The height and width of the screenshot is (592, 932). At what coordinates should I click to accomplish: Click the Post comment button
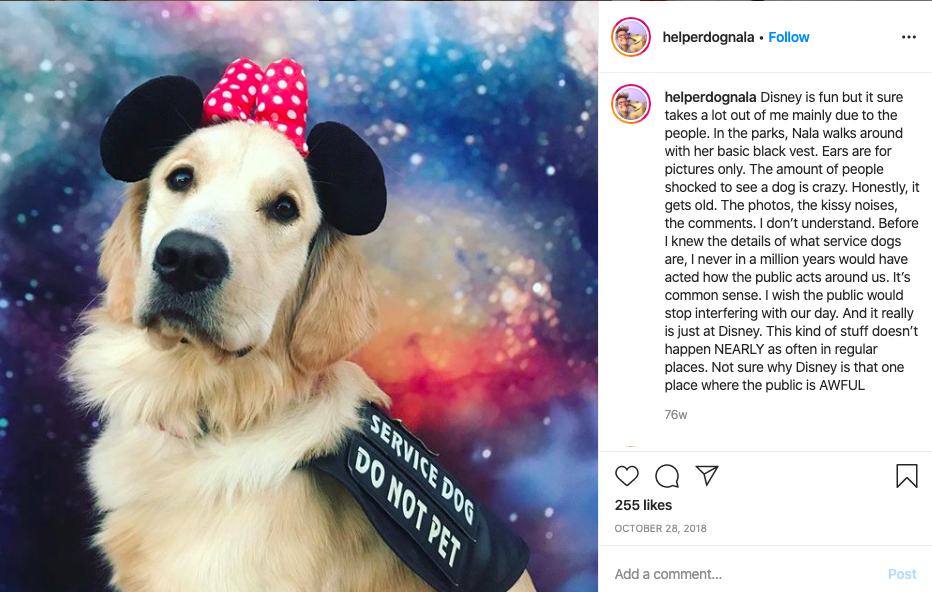click(x=902, y=574)
